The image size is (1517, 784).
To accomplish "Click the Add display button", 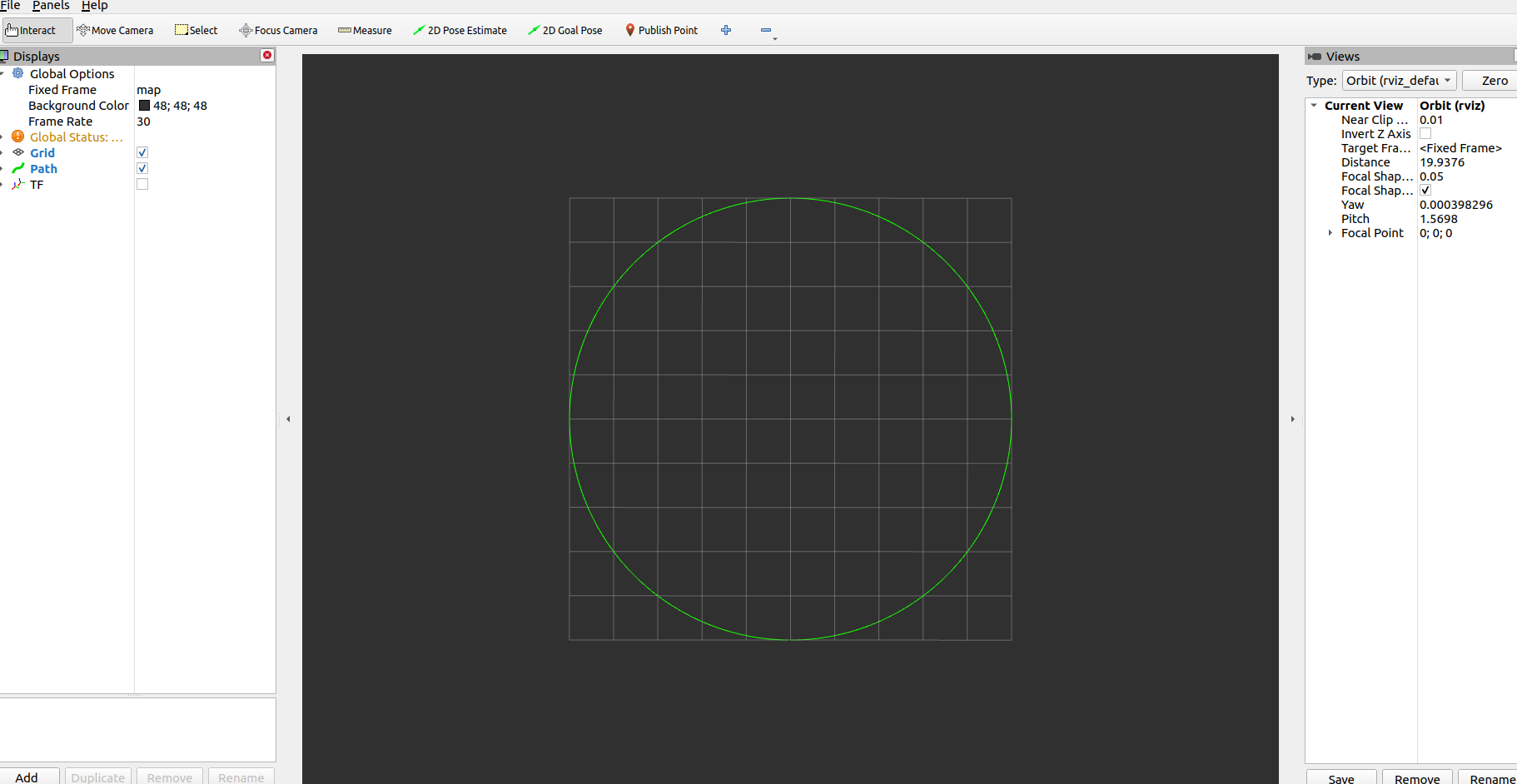I will pos(27,777).
